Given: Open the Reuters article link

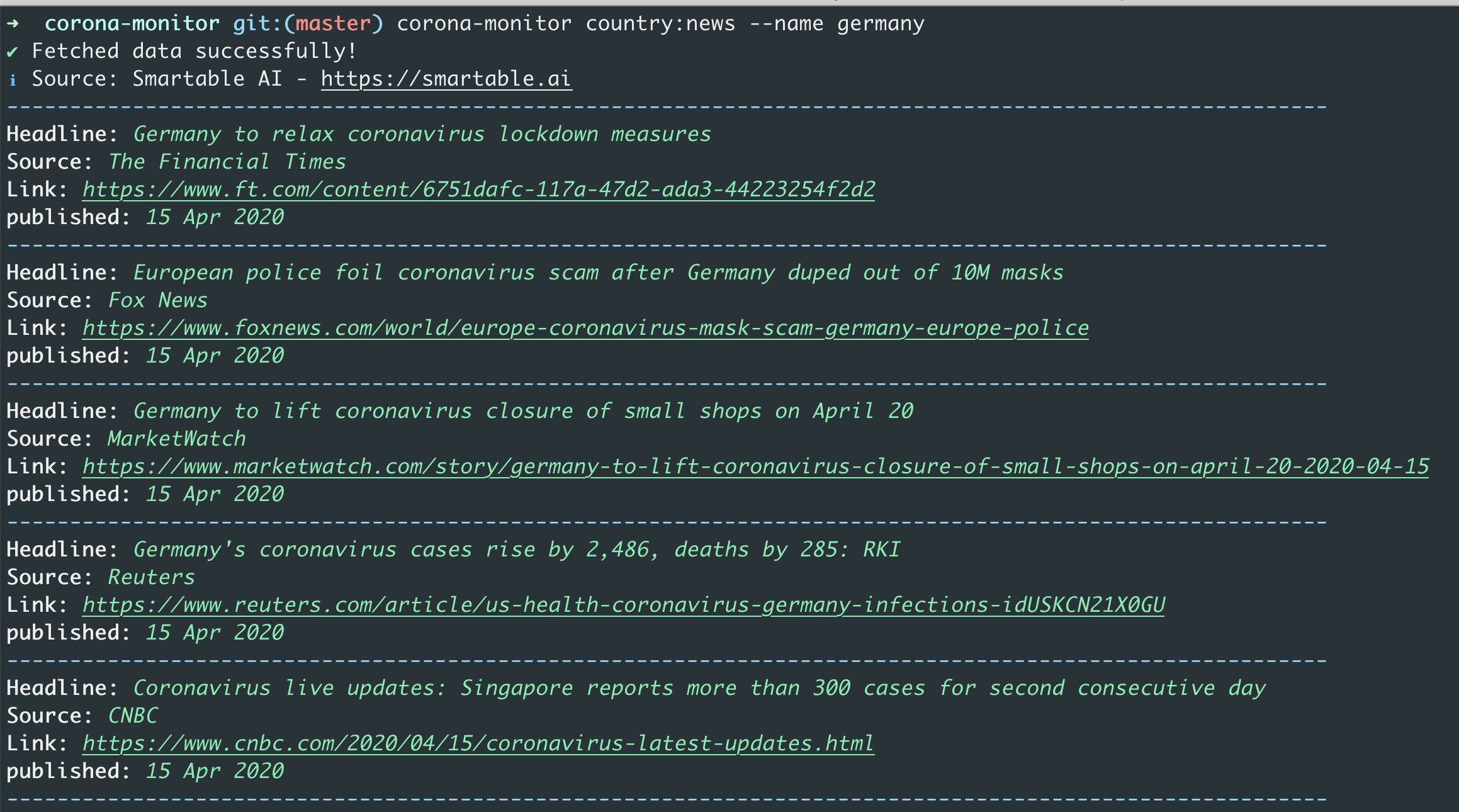Looking at the screenshot, I should pos(623,605).
